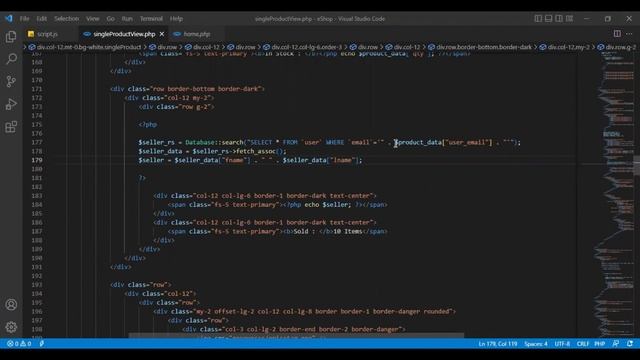Change line endings via CRLF item
Image resolution: width=640 pixels, height=360 pixels.
pos(582,344)
